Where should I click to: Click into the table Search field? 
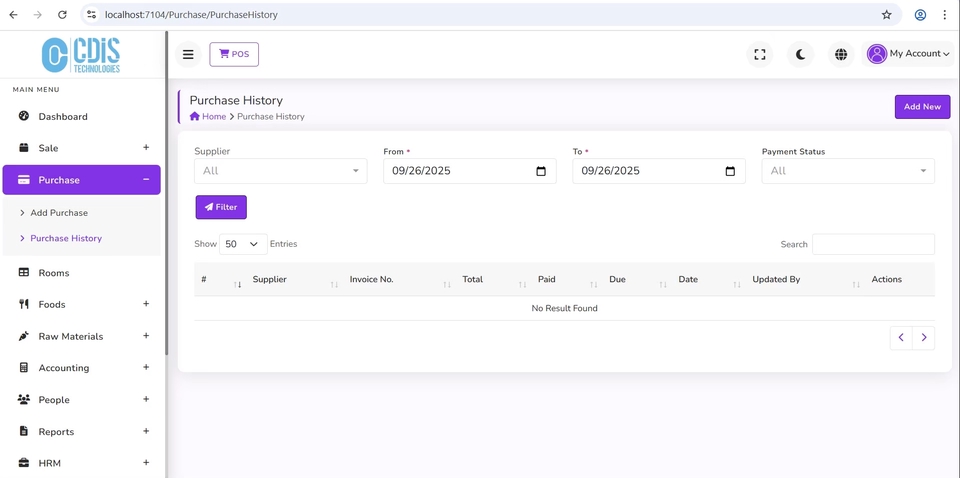(x=872, y=244)
